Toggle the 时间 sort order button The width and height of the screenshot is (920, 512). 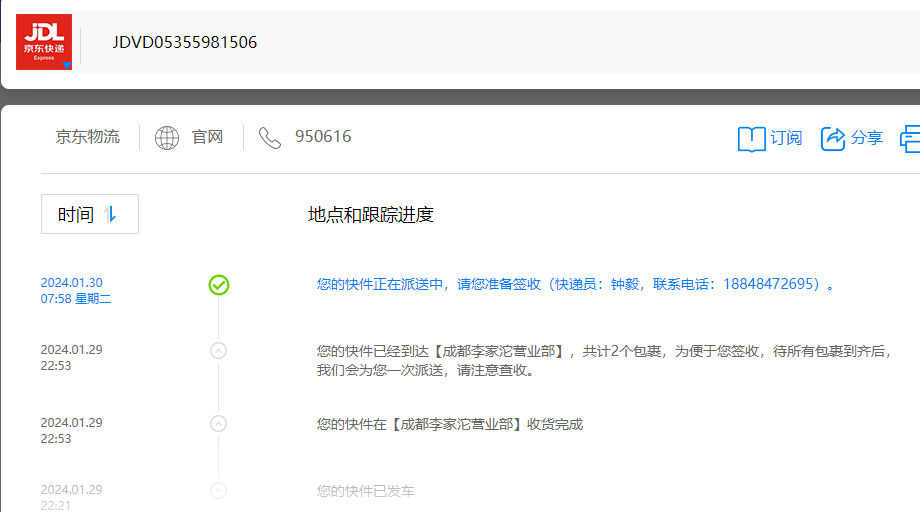click(90, 214)
